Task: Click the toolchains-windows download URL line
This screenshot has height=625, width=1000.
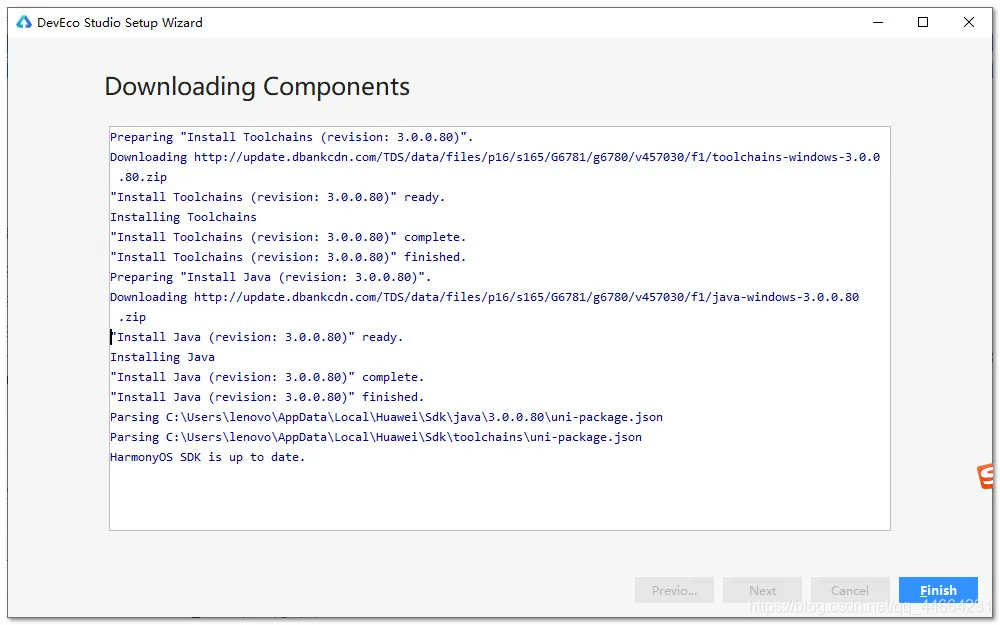Action: click(x=494, y=157)
